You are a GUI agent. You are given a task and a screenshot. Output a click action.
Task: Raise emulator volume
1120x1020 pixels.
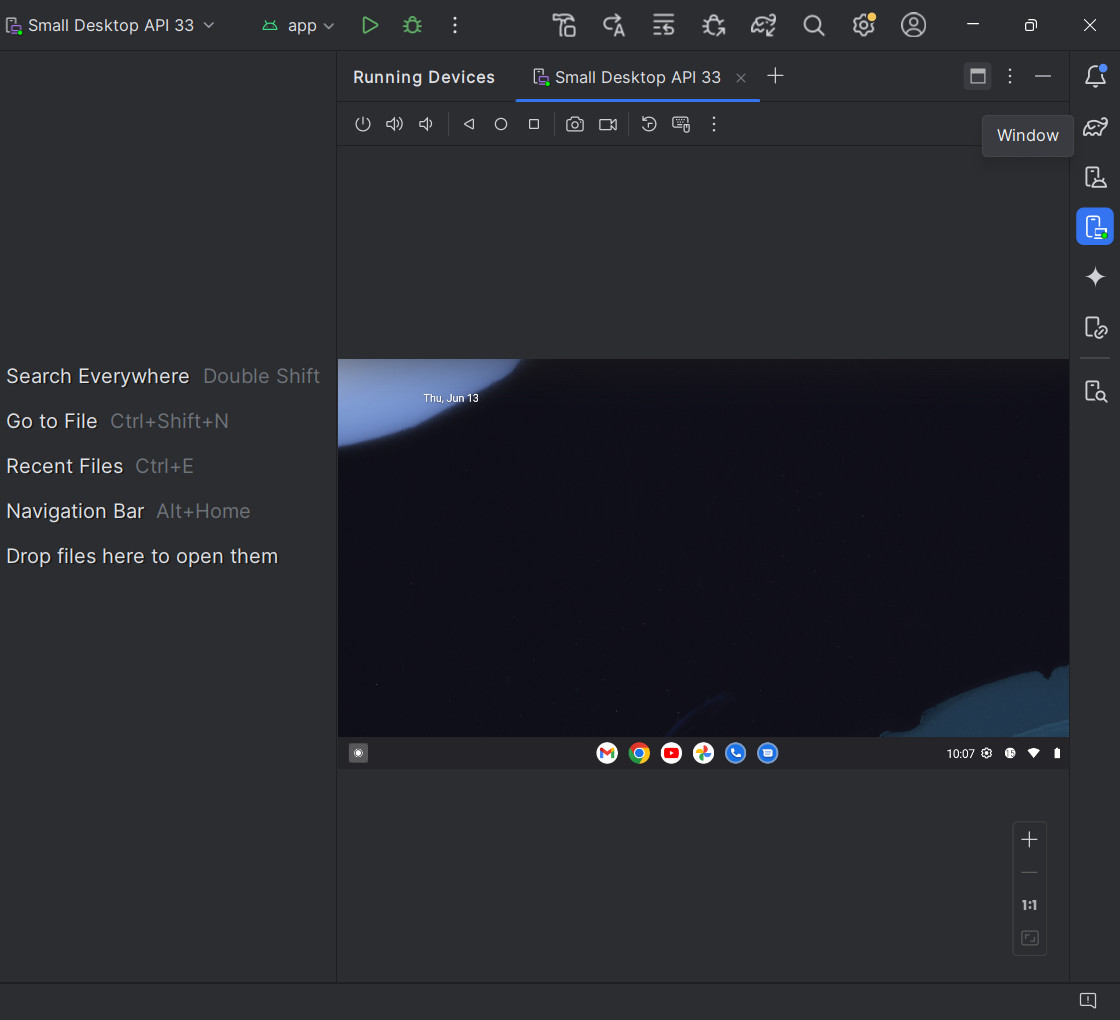(394, 124)
